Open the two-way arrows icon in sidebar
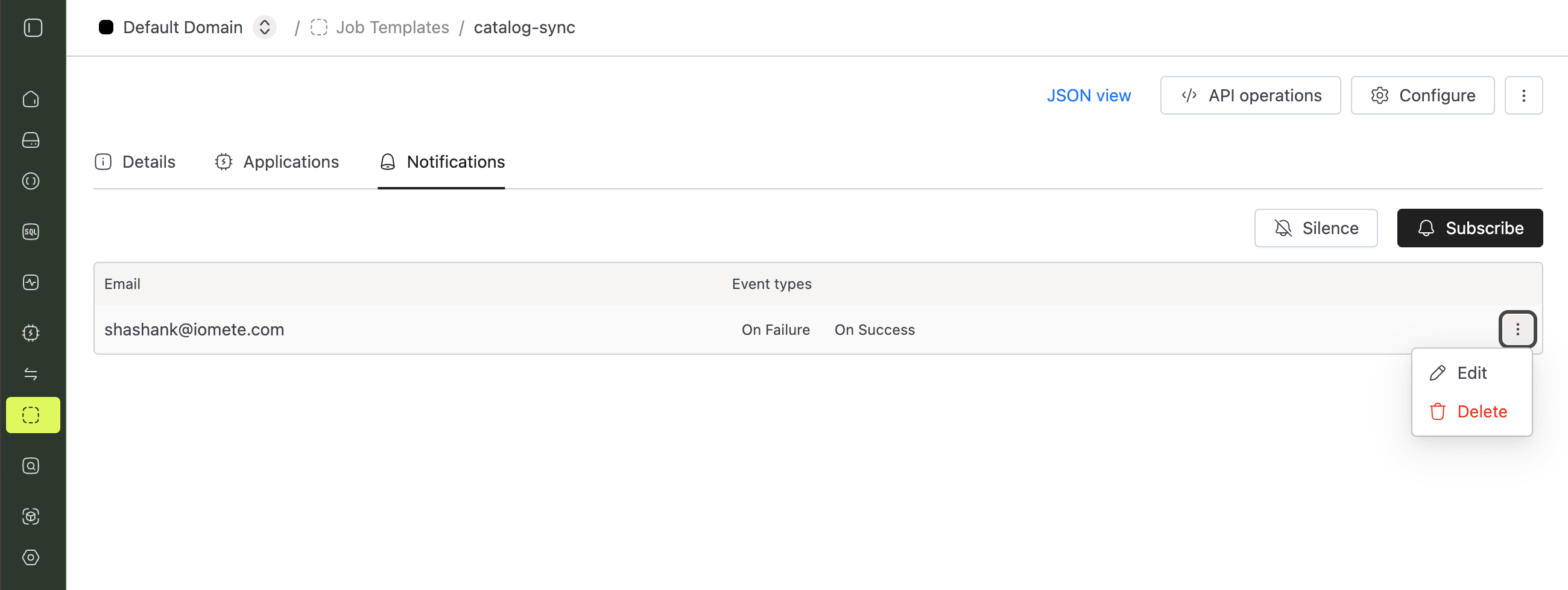Viewport: 1568px width, 590px height. [31, 374]
